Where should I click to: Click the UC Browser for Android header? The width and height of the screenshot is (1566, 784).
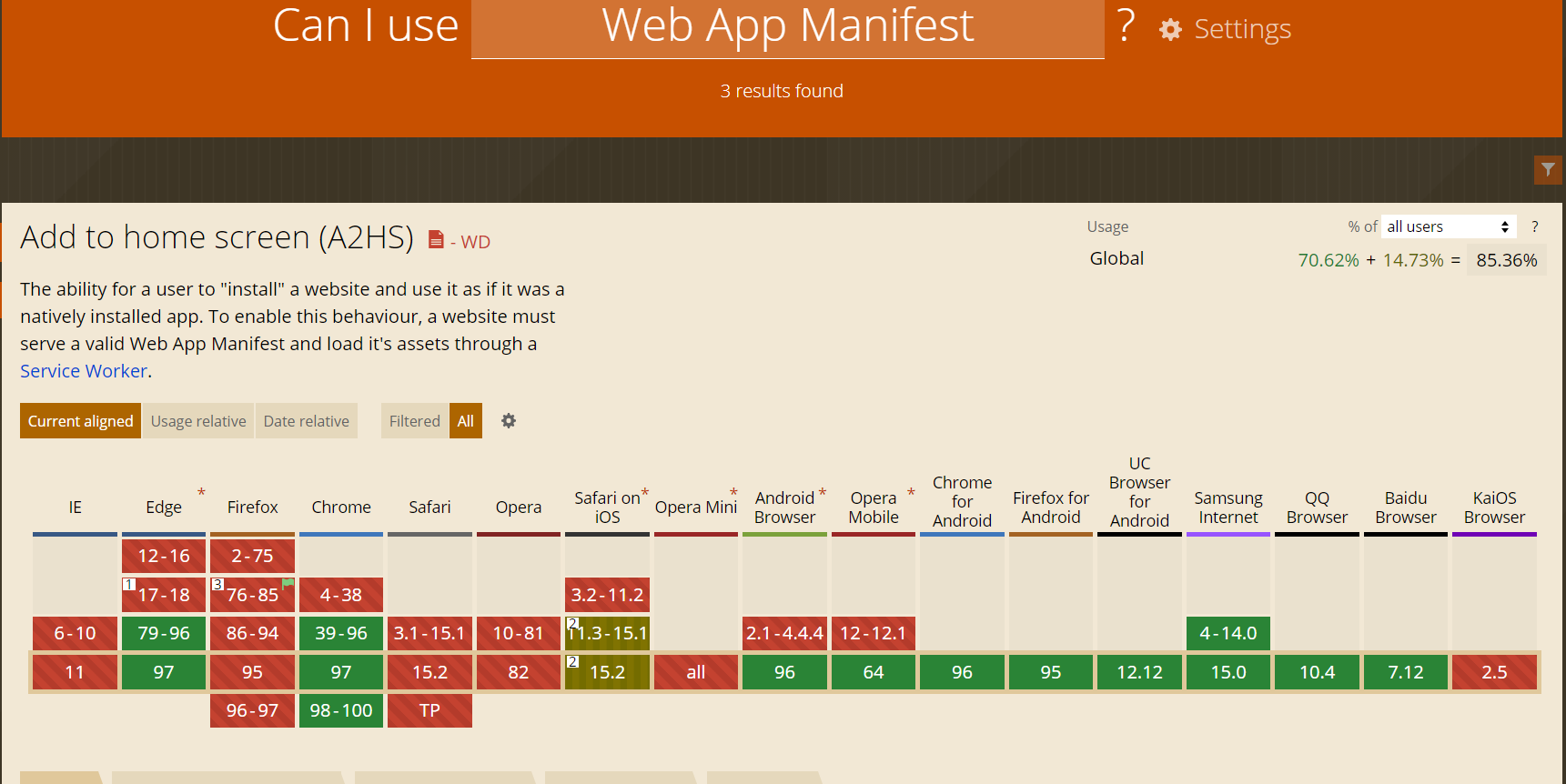pos(1139,492)
